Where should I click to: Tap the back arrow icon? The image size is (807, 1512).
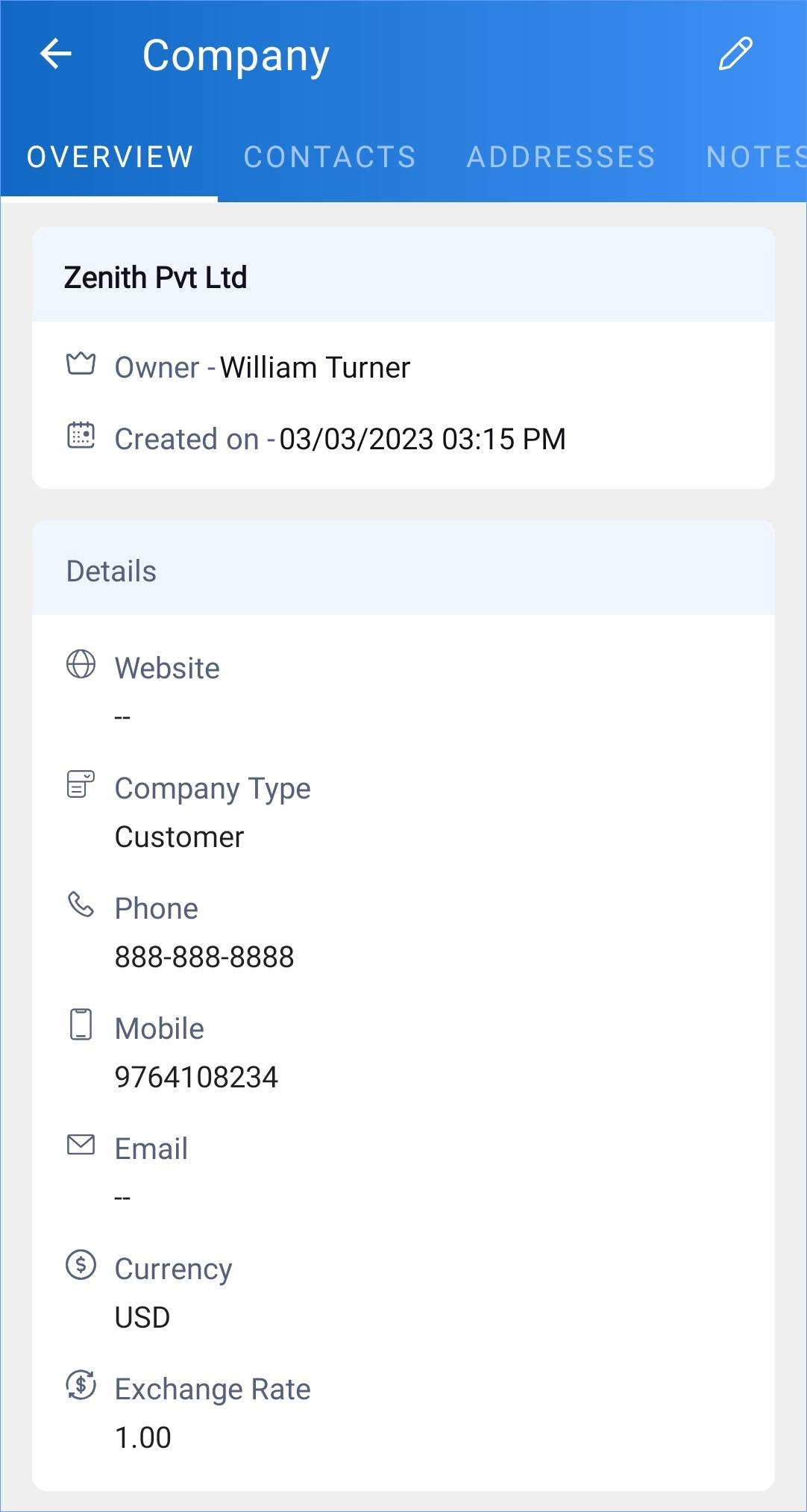point(56,54)
